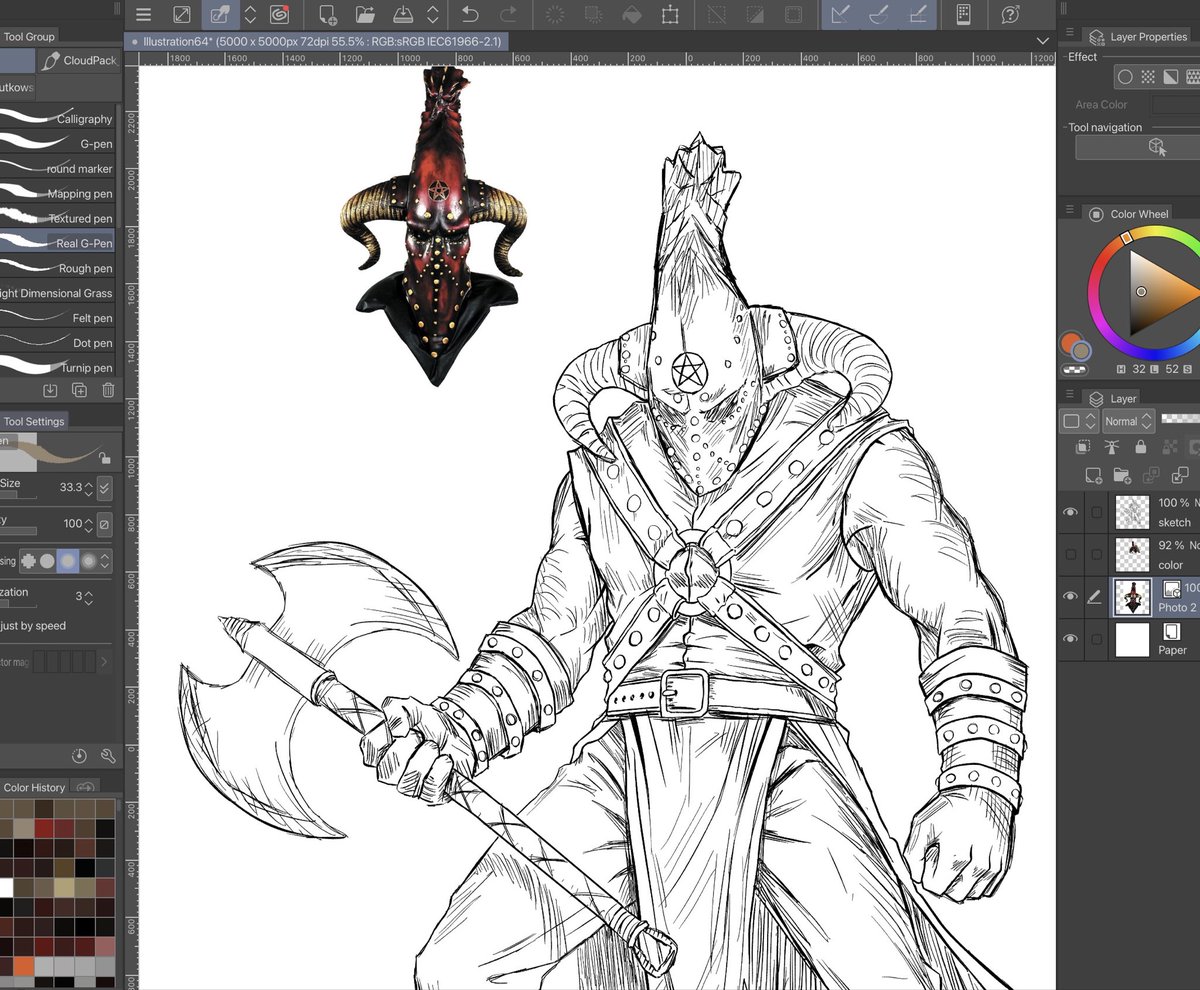The height and width of the screenshot is (990, 1200).
Task: Open the Color History tab
Action: [34, 787]
